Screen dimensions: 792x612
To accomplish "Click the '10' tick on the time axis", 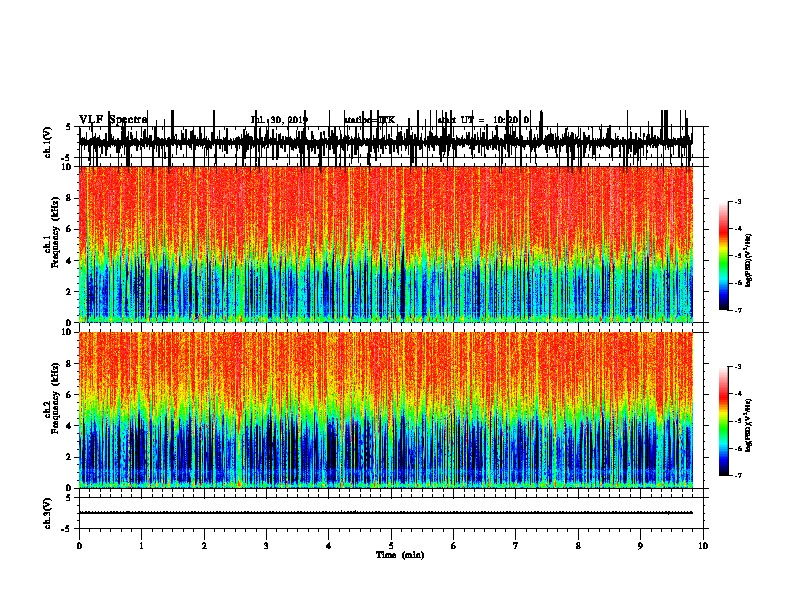I will (703, 546).
